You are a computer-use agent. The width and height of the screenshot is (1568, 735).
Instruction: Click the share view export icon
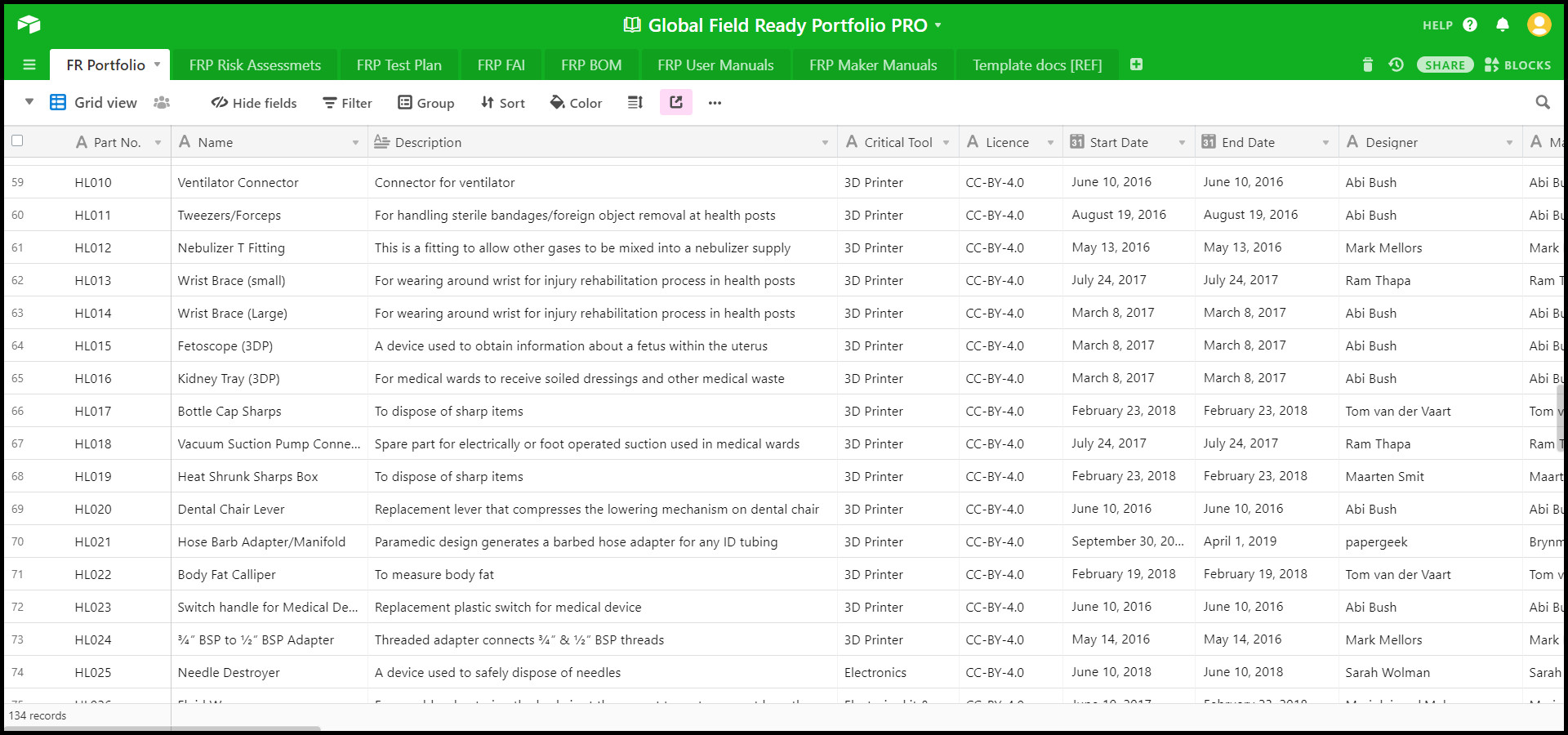[x=676, y=102]
